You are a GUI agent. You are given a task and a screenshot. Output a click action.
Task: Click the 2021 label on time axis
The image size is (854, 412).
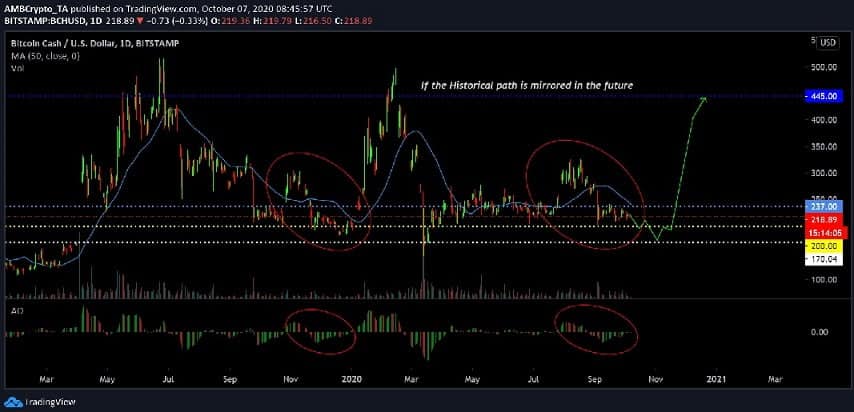pos(714,380)
